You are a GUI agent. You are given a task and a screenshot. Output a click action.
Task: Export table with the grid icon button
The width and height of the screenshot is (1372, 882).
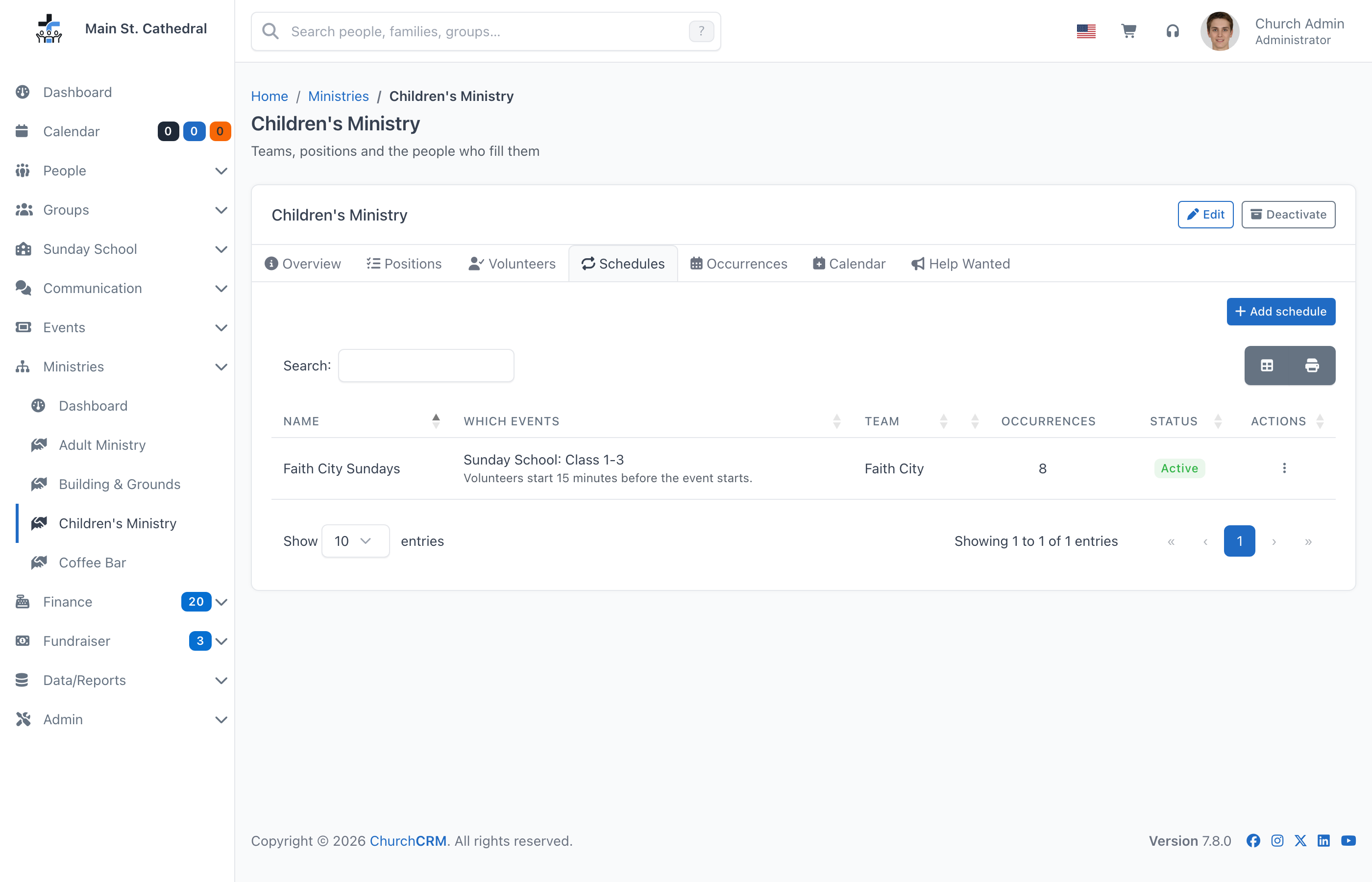(1267, 366)
